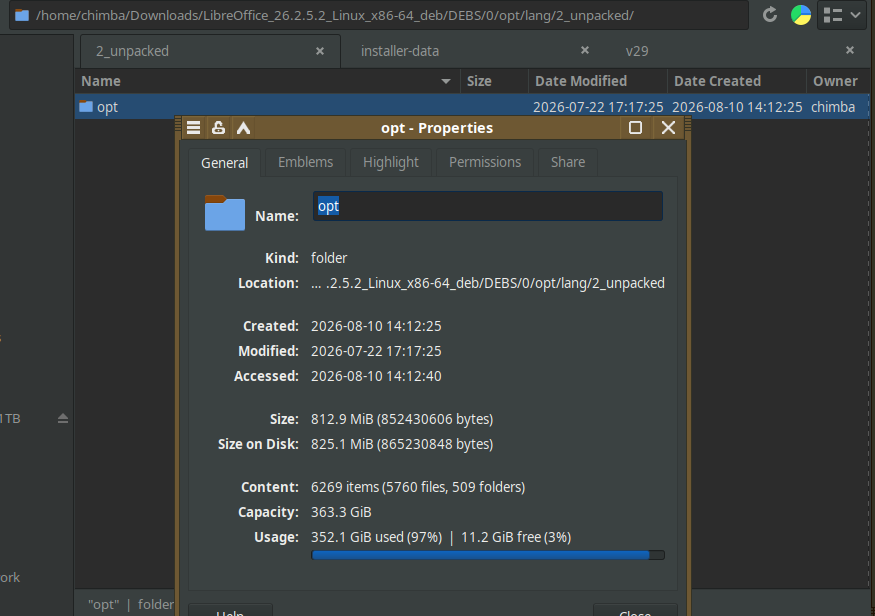Click the Capacity value 363.3 GiB
The width and height of the screenshot is (875, 616).
(x=341, y=513)
